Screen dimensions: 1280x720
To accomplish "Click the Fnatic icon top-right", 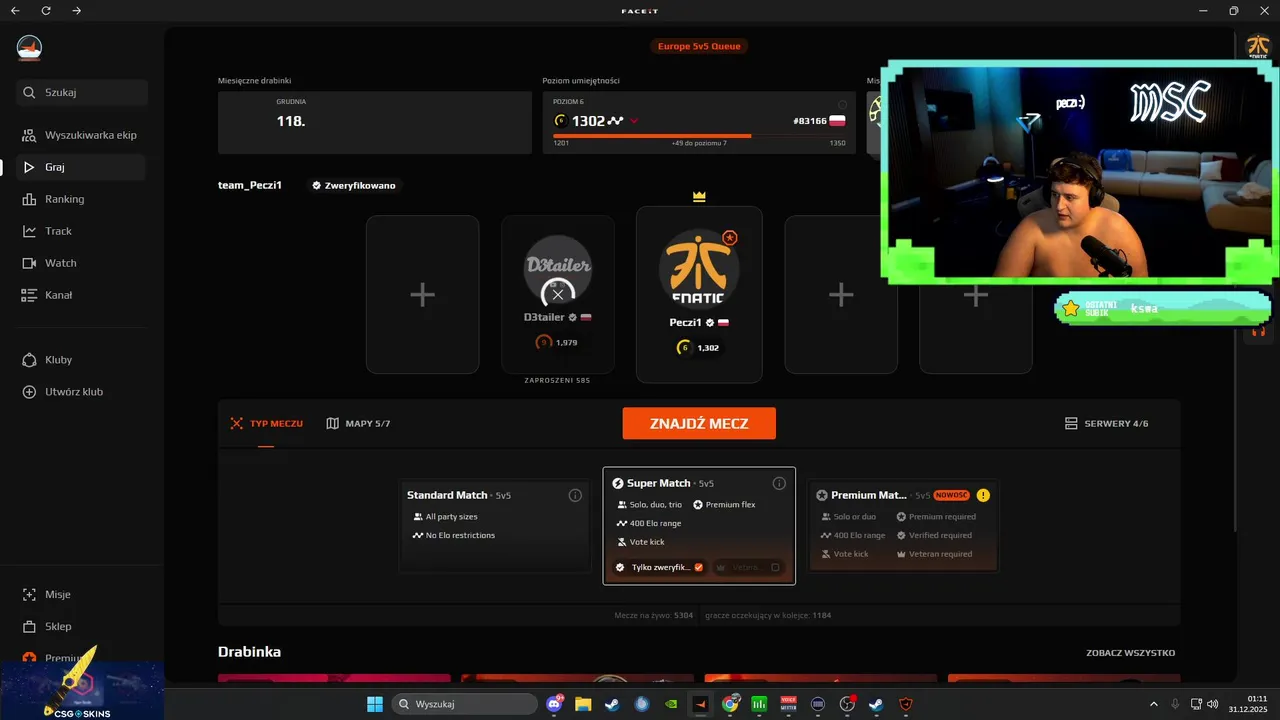I will 1257,46.
